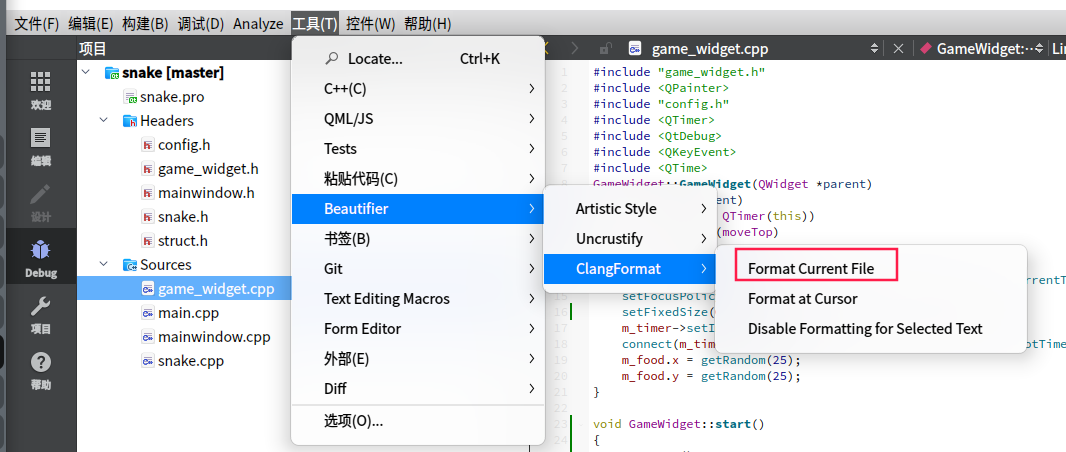Select Locate... menu entry
Viewport: 1066px width, 452px height.
[417, 59]
